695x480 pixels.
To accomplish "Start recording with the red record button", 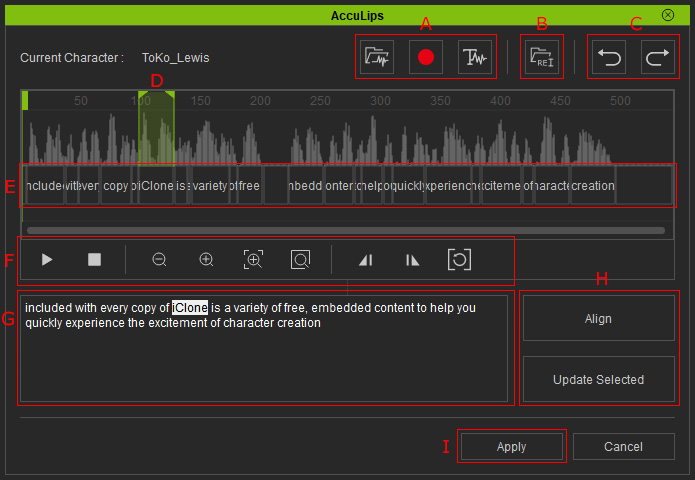I will pyautogui.click(x=426, y=57).
